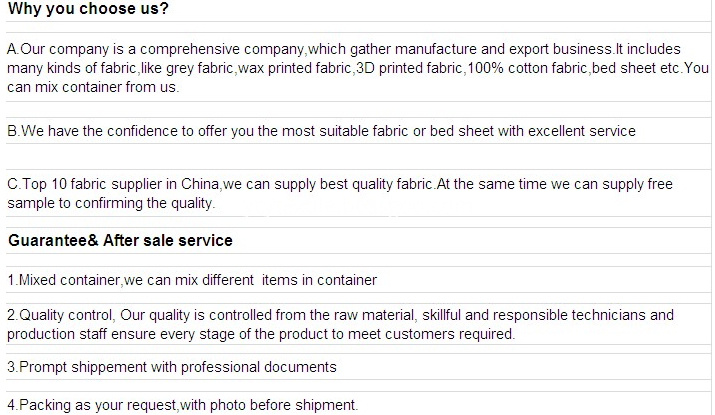This screenshot has height=415, width=715.
Task: Click the line mentioning wax printed fabric
Action: pyautogui.click(x=358, y=68)
